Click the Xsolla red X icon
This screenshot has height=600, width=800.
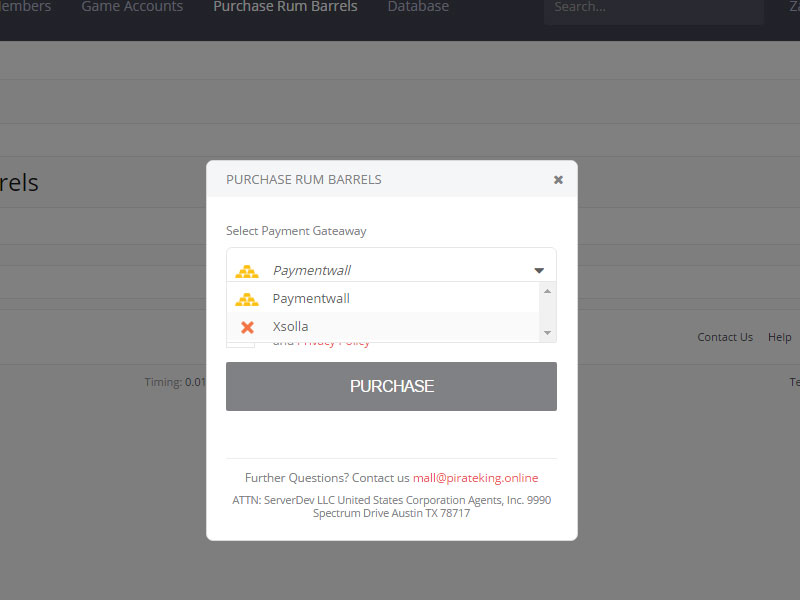point(247,327)
